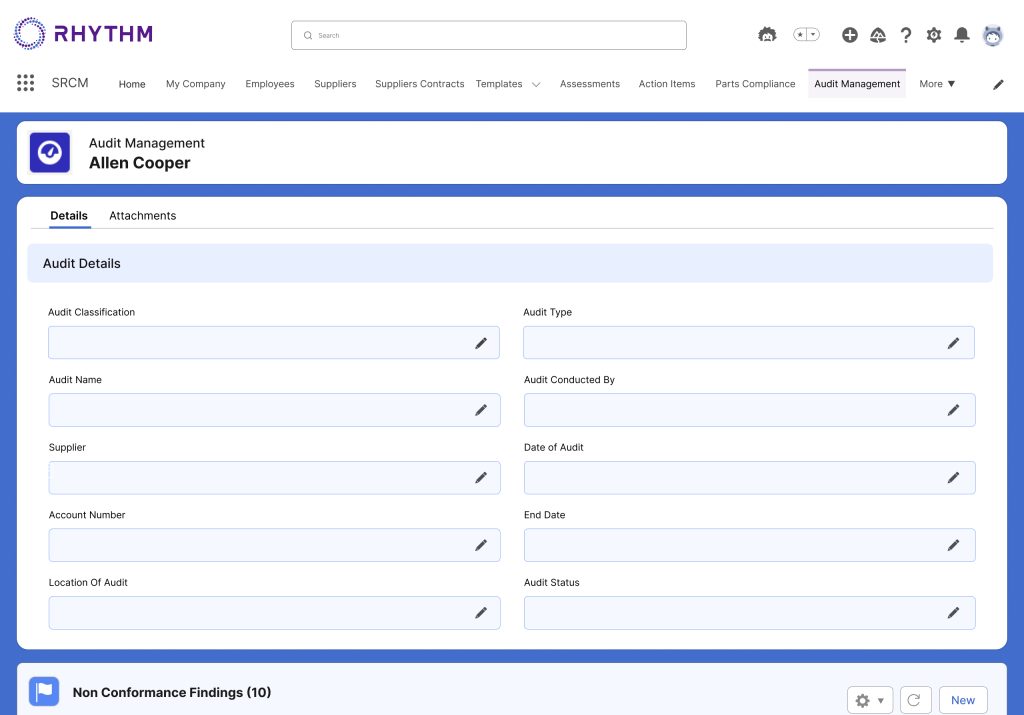Image resolution: width=1024 pixels, height=715 pixels.
Task: Open the app launcher grid icon
Action: coord(26,83)
